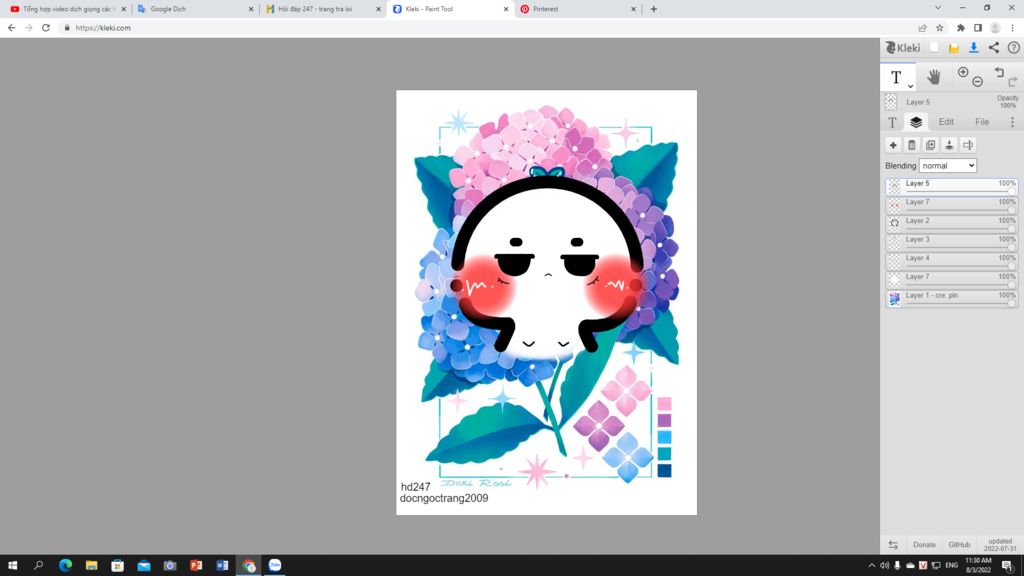
Task: Click the Kleki logo
Action: [903, 48]
